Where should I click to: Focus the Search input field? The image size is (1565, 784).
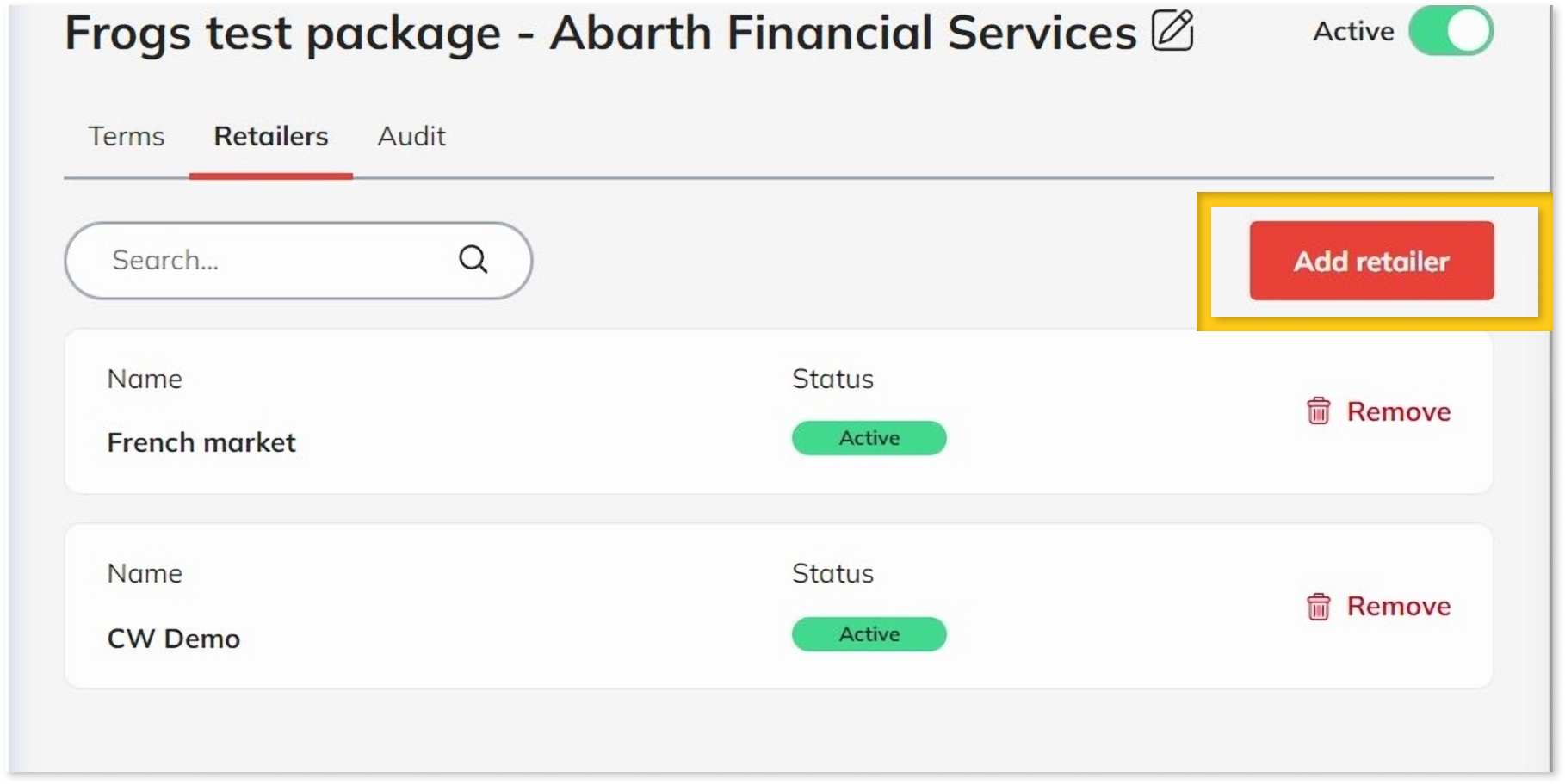coord(299,261)
